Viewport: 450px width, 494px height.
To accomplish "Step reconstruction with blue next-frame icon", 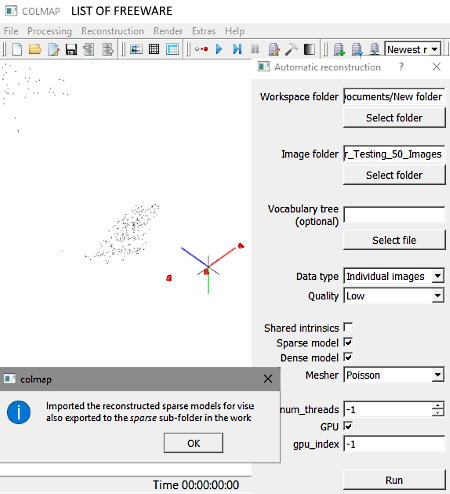I will point(237,49).
